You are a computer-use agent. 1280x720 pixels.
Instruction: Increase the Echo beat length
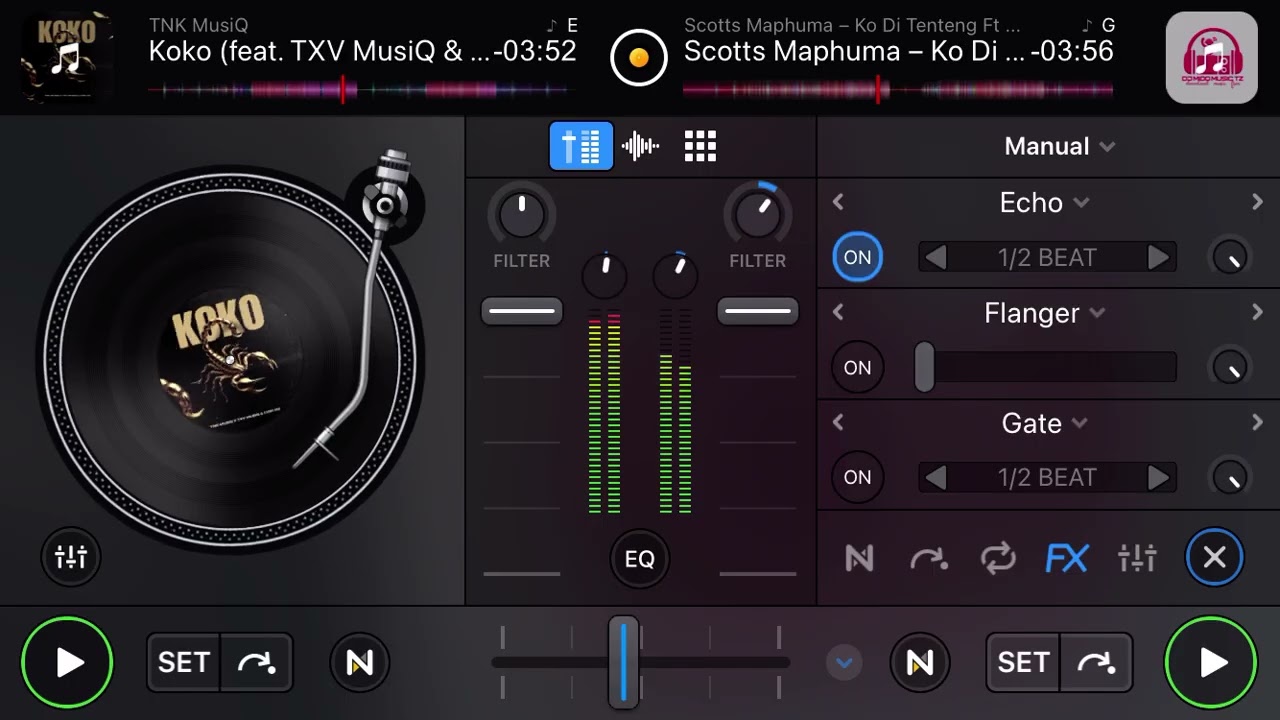(x=1158, y=258)
